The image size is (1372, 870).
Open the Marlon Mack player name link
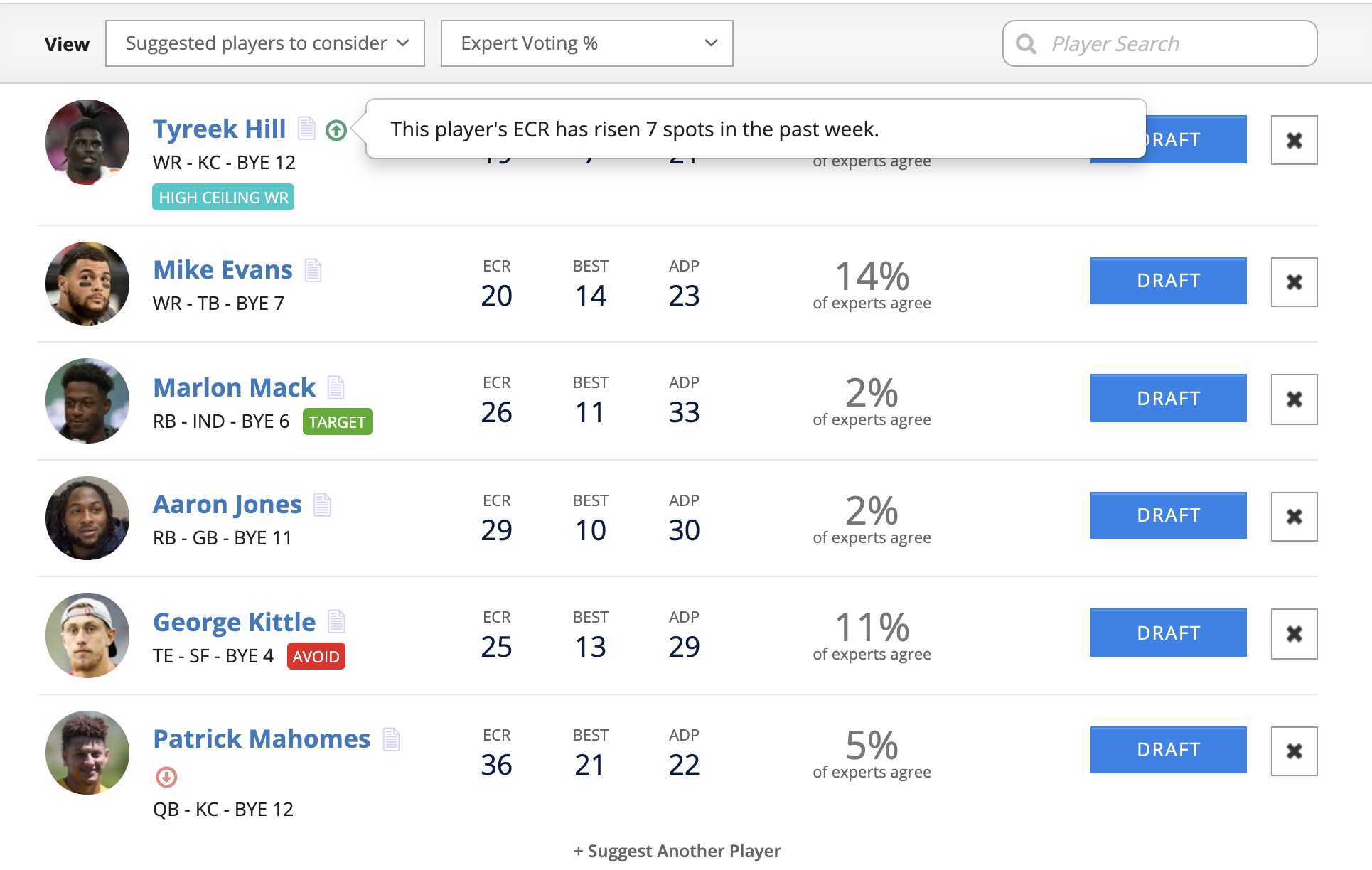coord(234,387)
